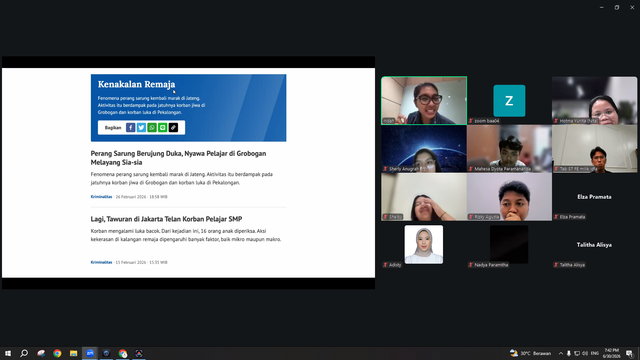
Task: Click the Kenakalan Remaja banner title
Action: (136, 84)
